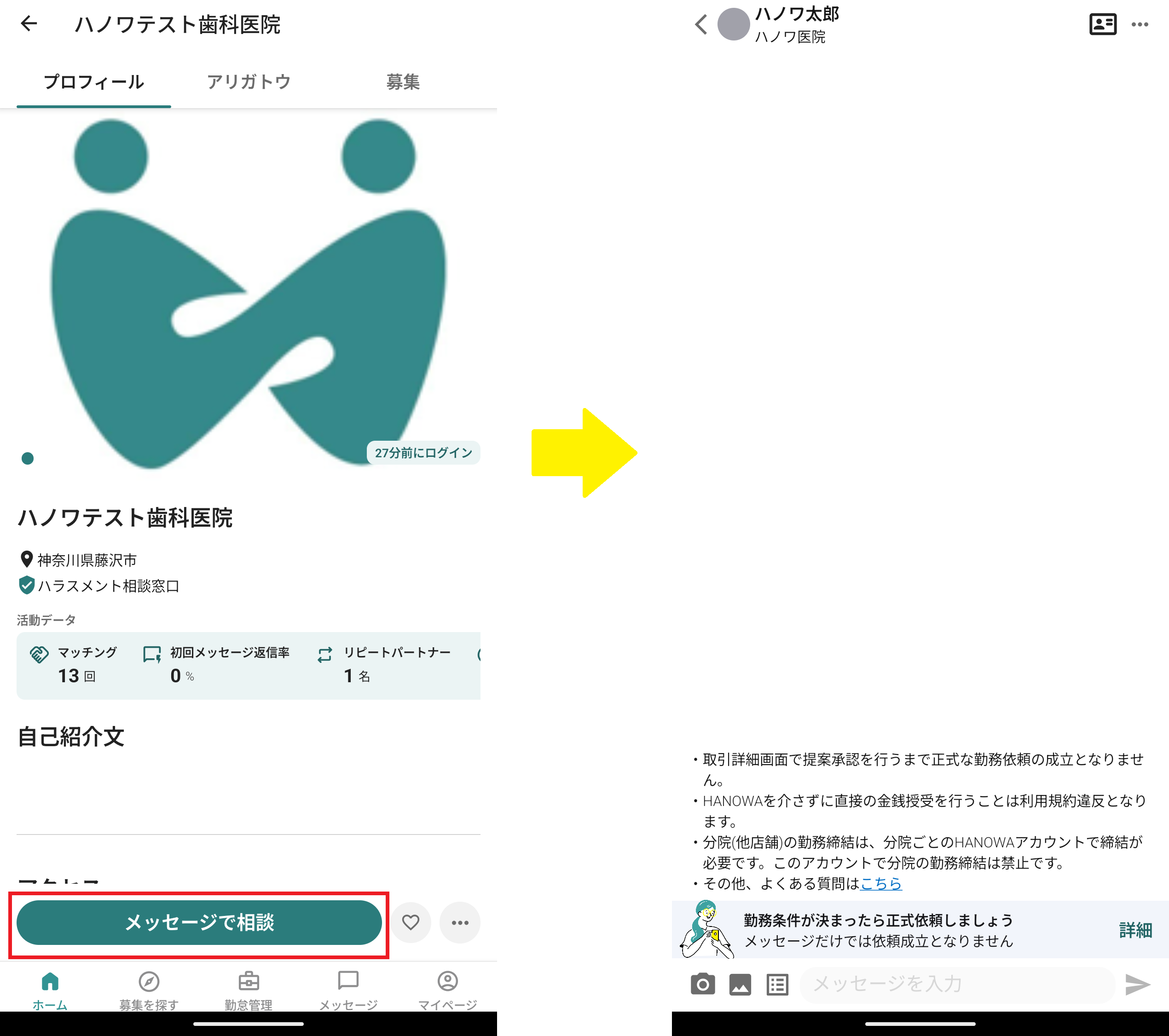
Task: Click the メッセージを入力 text field
Action: click(x=956, y=984)
